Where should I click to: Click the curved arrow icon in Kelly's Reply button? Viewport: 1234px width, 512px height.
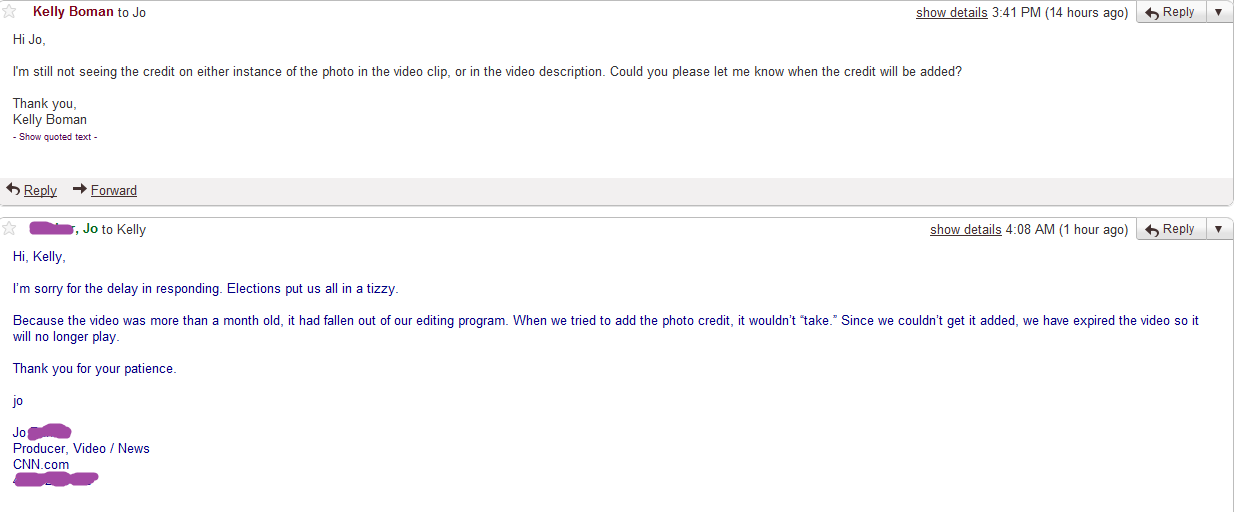pyautogui.click(x=1152, y=13)
